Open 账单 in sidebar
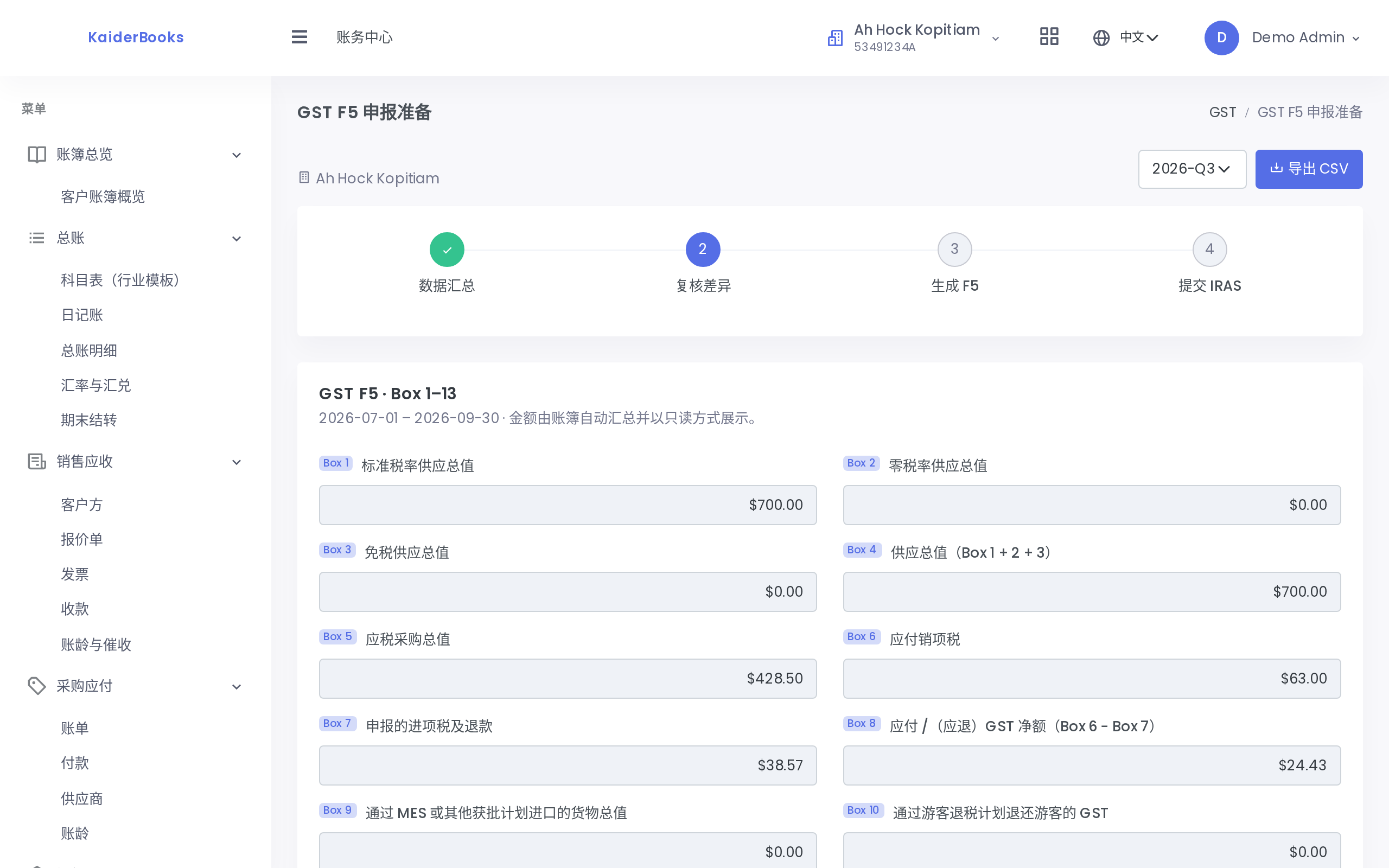 pyautogui.click(x=75, y=728)
